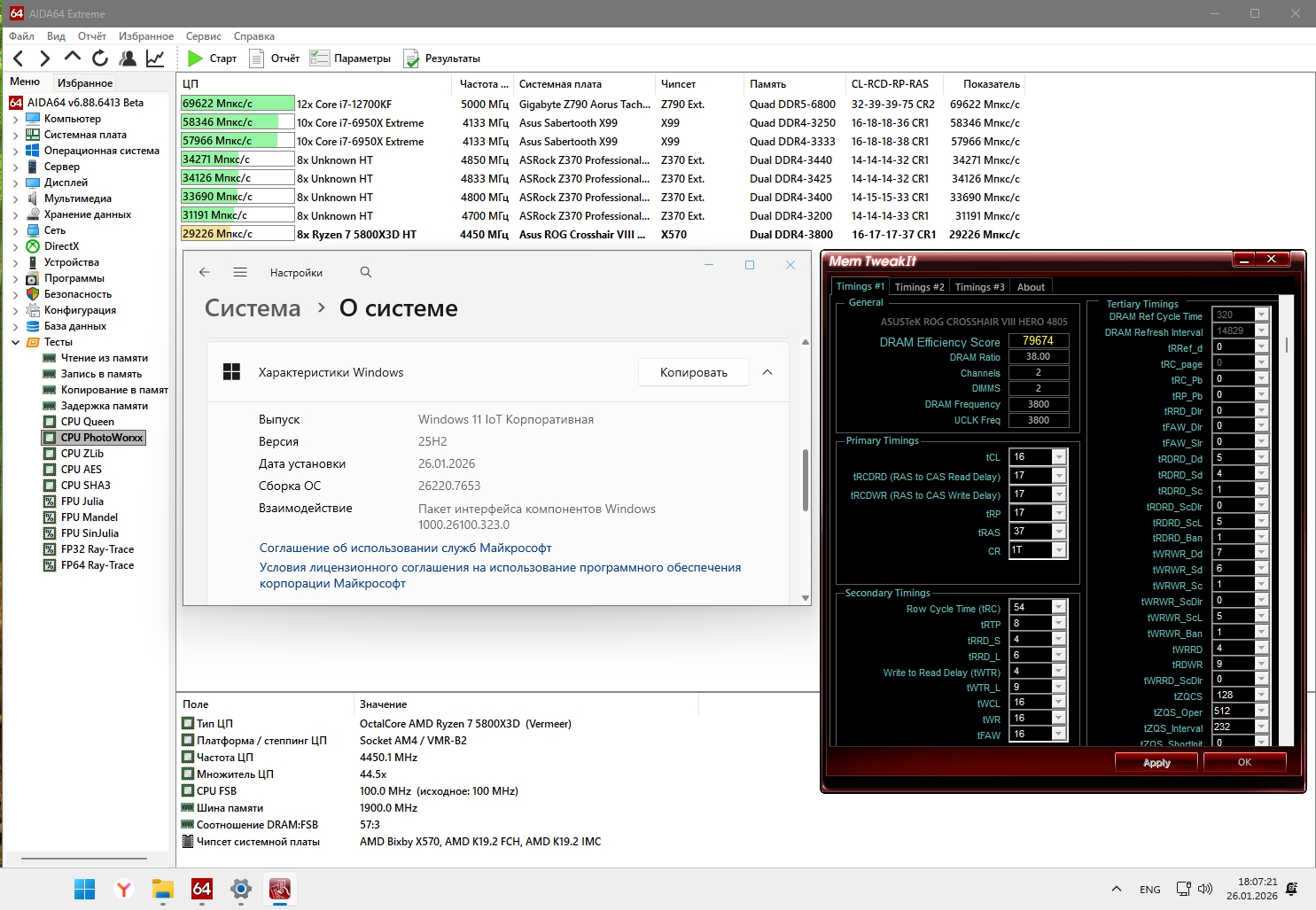
Task: Click the search icon in Settings window
Action: pyautogui.click(x=366, y=273)
